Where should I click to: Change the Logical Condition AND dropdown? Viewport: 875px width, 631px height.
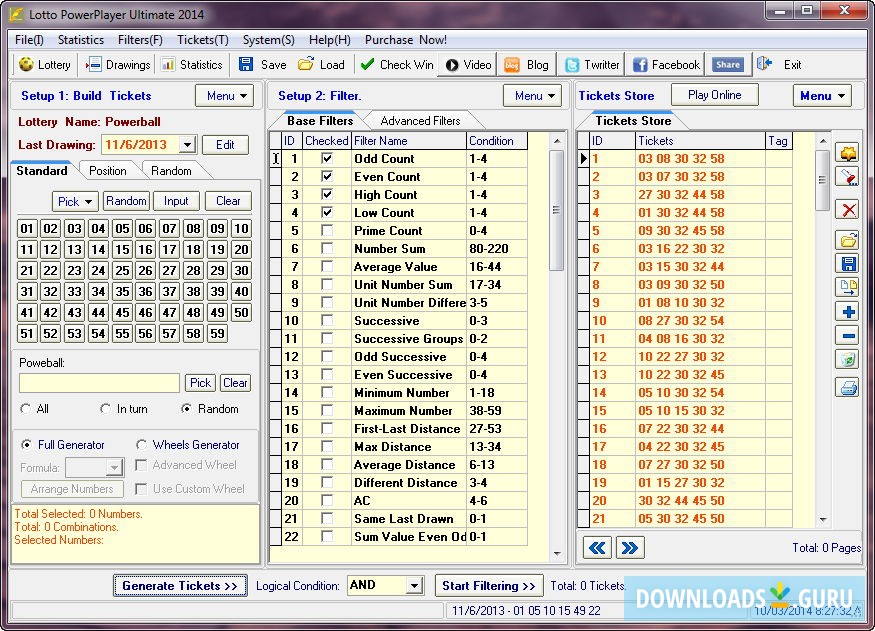(413, 585)
